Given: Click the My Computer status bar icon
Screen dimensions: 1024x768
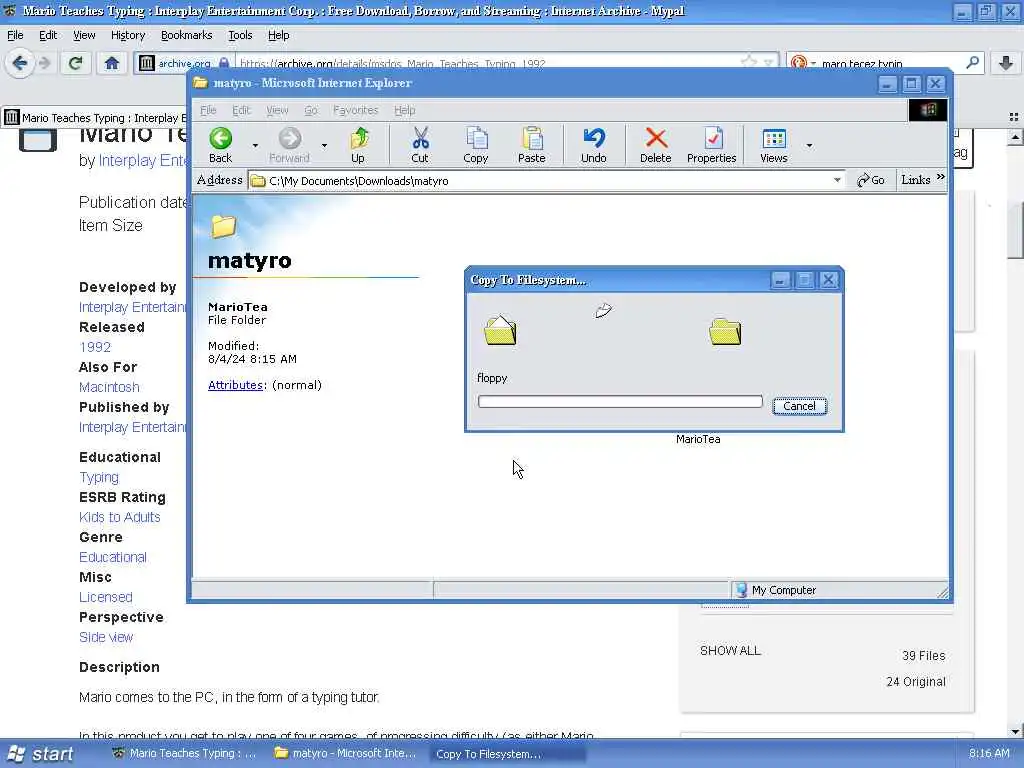Looking at the screenshot, I should [741, 590].
